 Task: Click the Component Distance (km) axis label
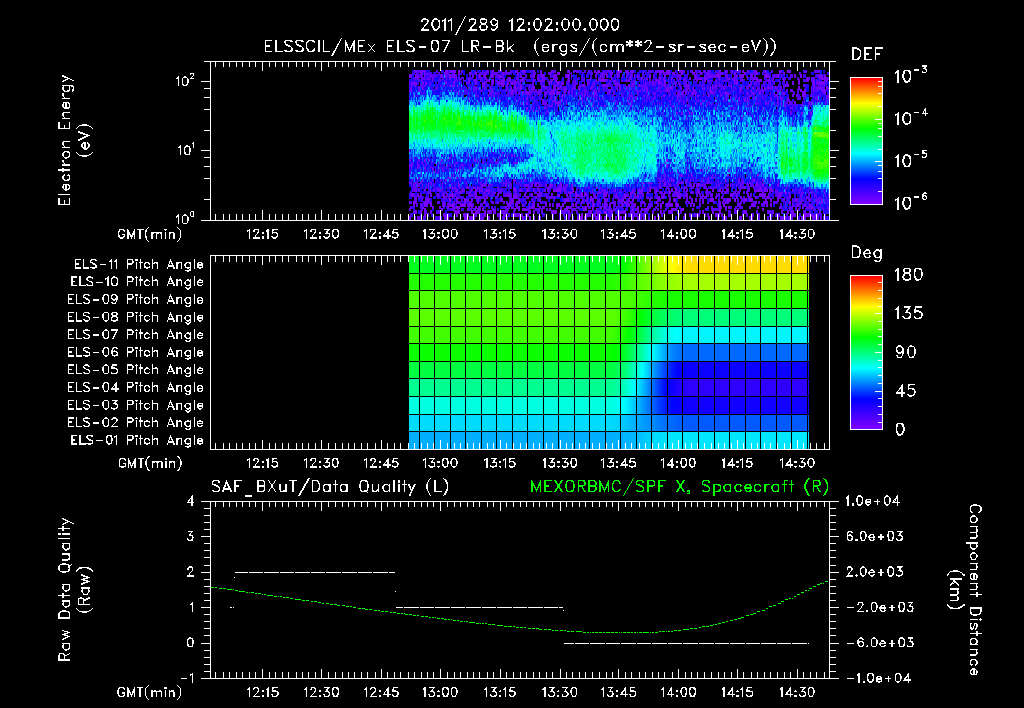[x=965, y=590]
